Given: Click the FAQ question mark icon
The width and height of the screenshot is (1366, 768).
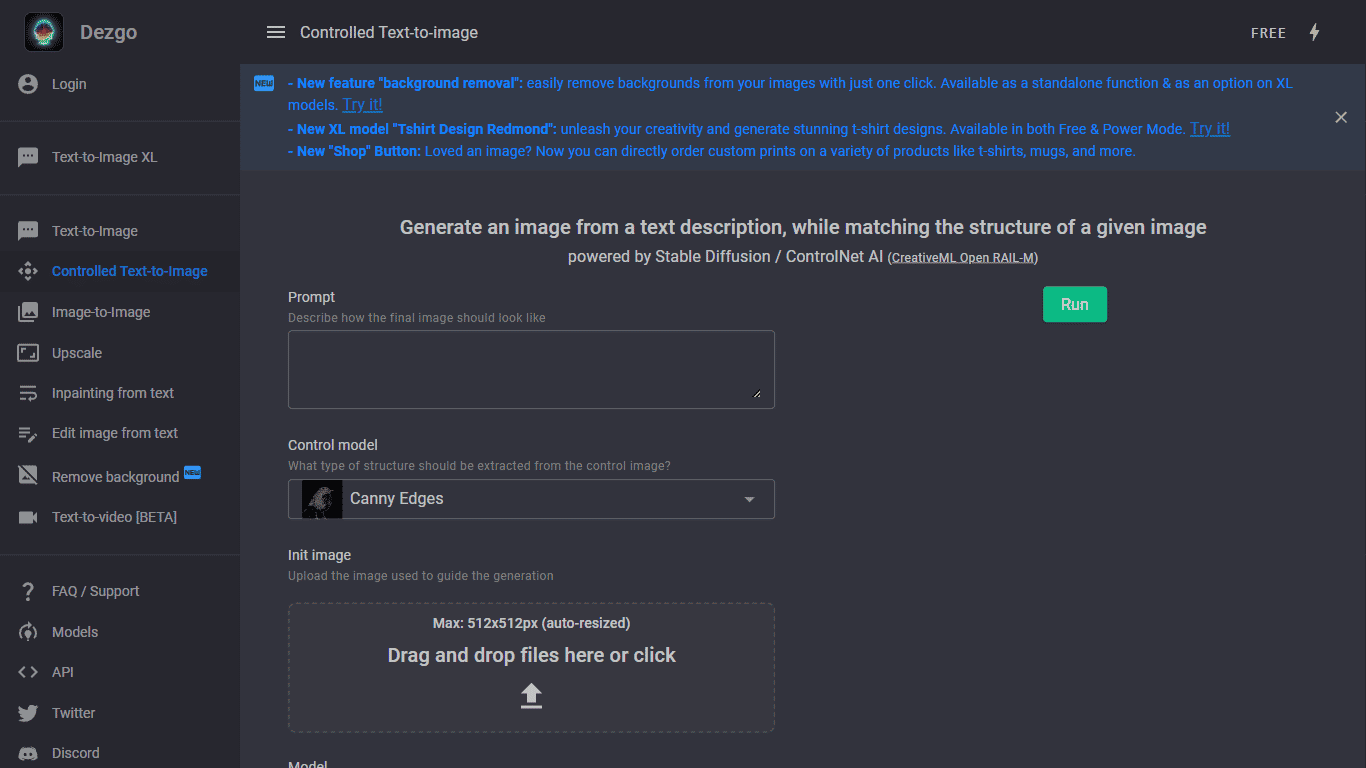Looking at the screenshot, I should click(x=28, y=591).
